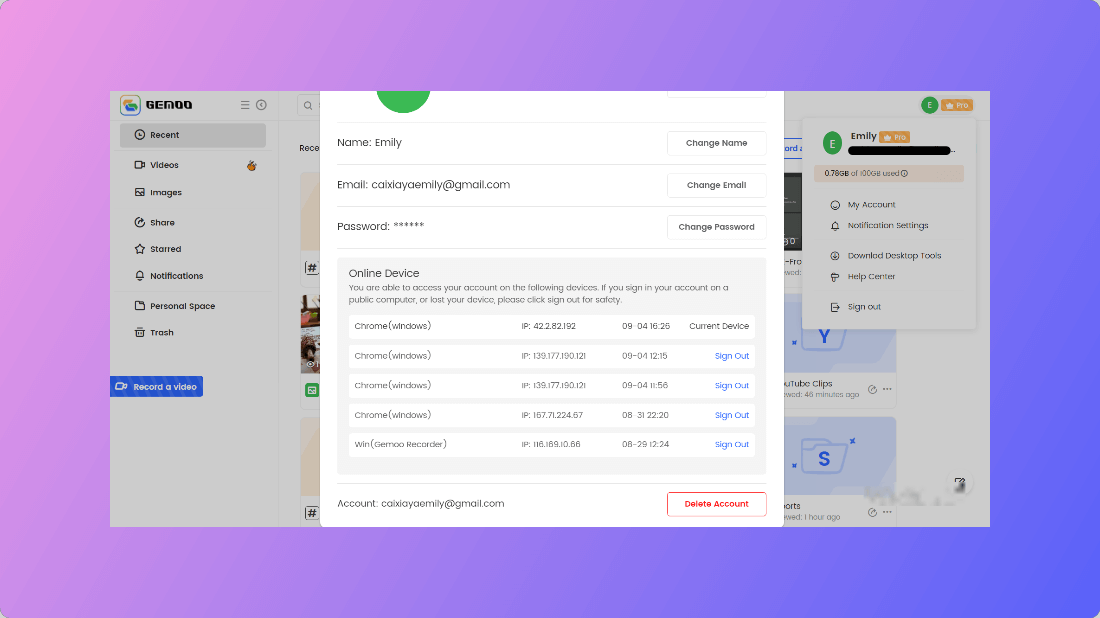Open the YouTube Clips more options menu
This screenshot has width=1100, height=618.
pos(887,389)
